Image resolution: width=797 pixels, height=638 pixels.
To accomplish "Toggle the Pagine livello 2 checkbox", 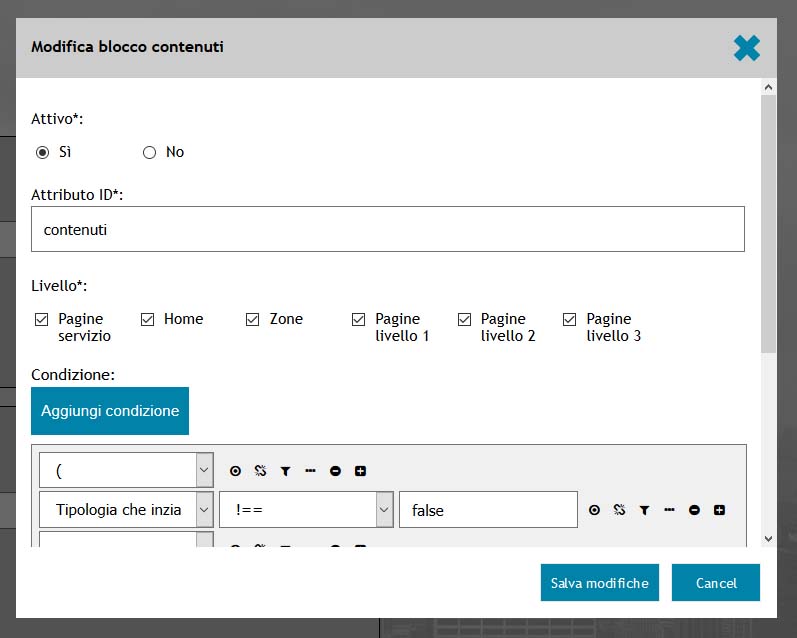I will 464,319.
